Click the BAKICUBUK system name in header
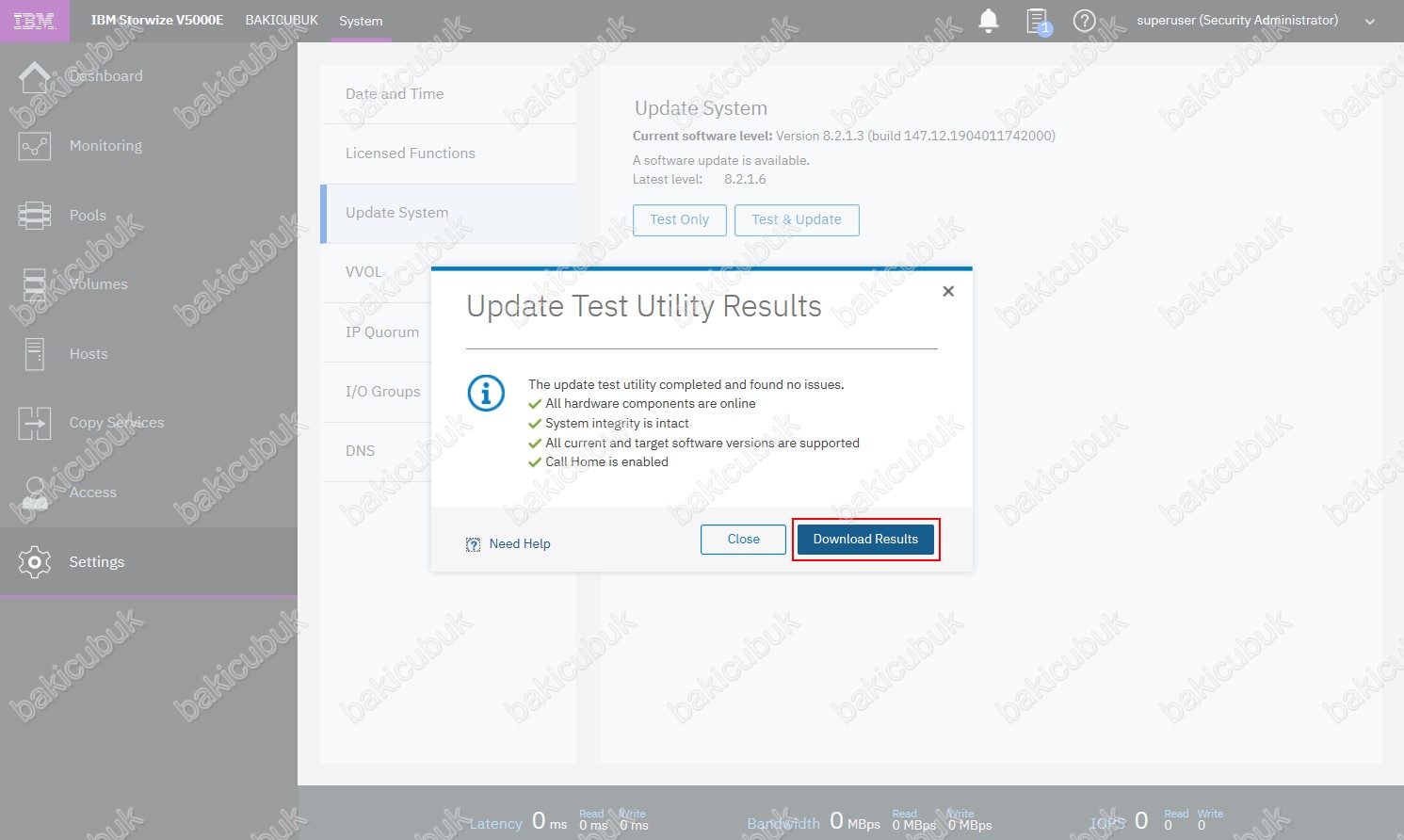This screenshot has width=1404, height=840. coord(282,20)
